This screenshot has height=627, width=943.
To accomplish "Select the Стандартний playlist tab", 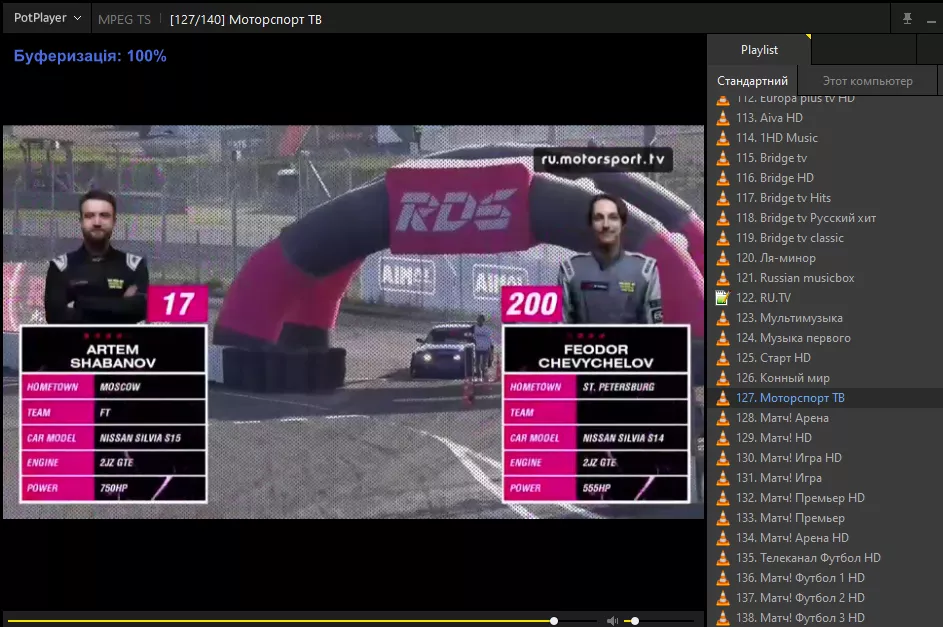I will click(x=752, y=81).
